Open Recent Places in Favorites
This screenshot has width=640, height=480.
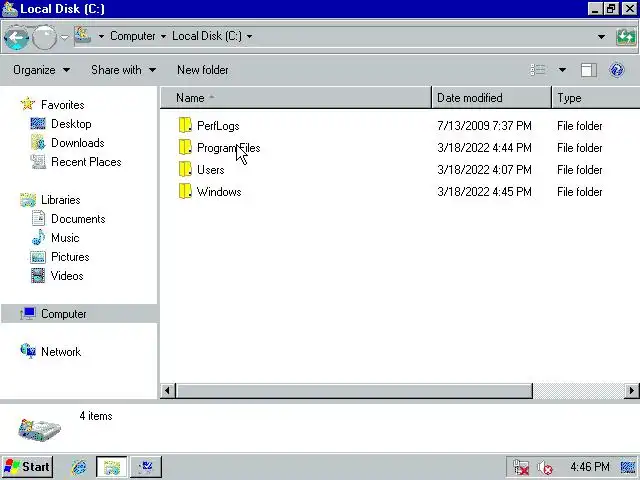coord(86,162)
